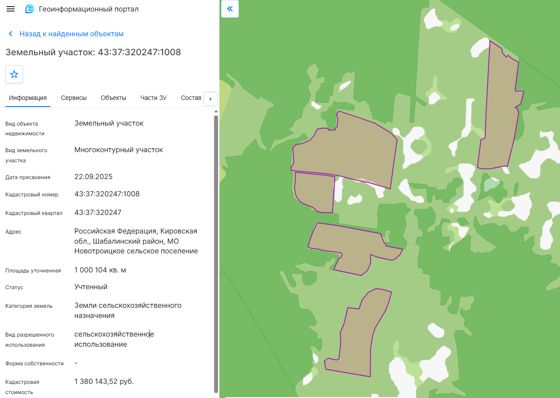Click the info panel vertical scrollbar
The width and height of the screenshot is (560, 398).
point(216,254)
